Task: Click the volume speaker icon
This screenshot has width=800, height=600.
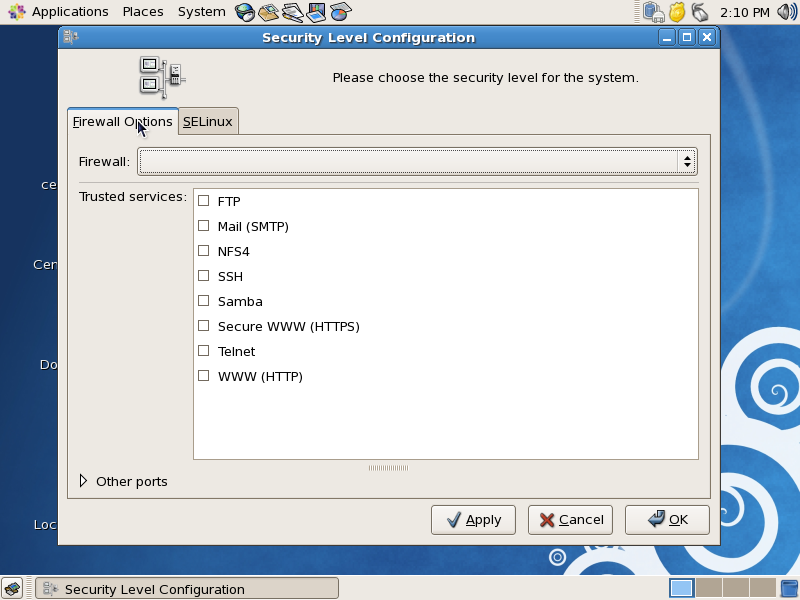Action: tap(786, 12)
